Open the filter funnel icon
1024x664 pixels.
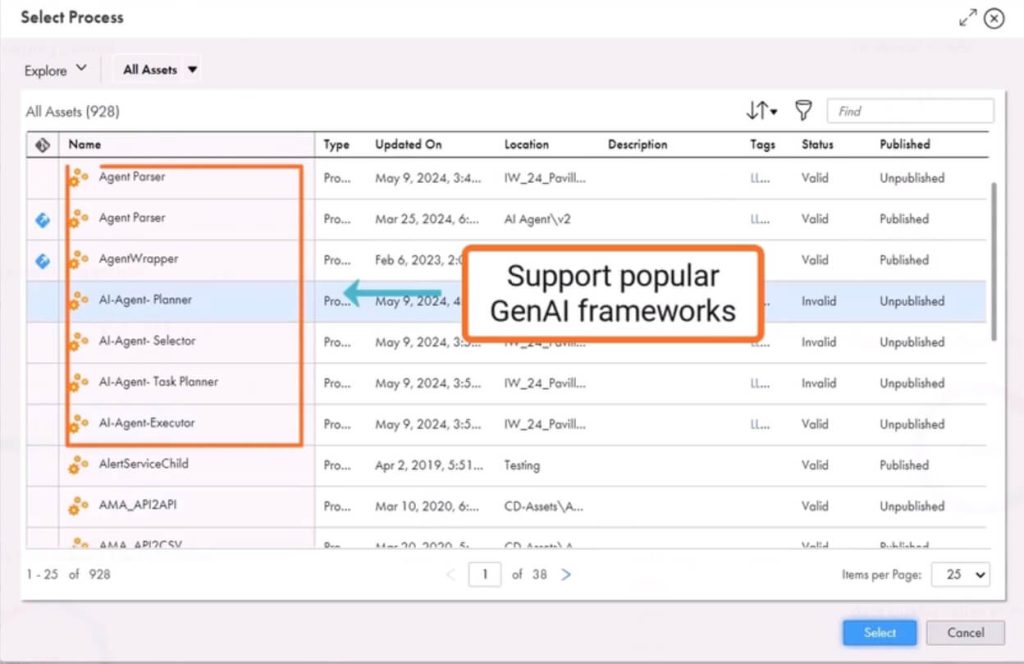(x=802, y=111)
